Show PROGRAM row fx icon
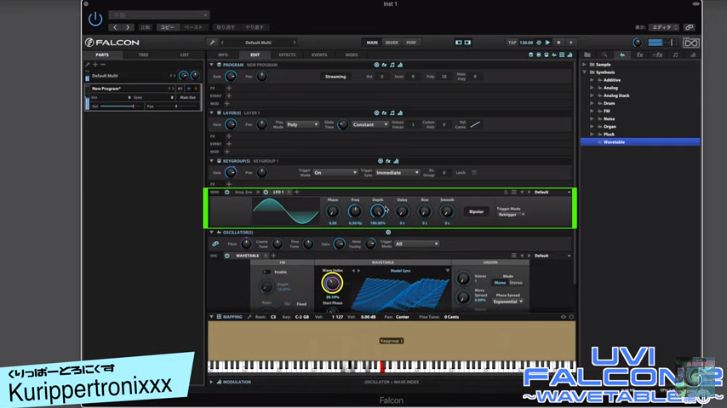This screenshot has height=408, width=727. tap(384, 65)
